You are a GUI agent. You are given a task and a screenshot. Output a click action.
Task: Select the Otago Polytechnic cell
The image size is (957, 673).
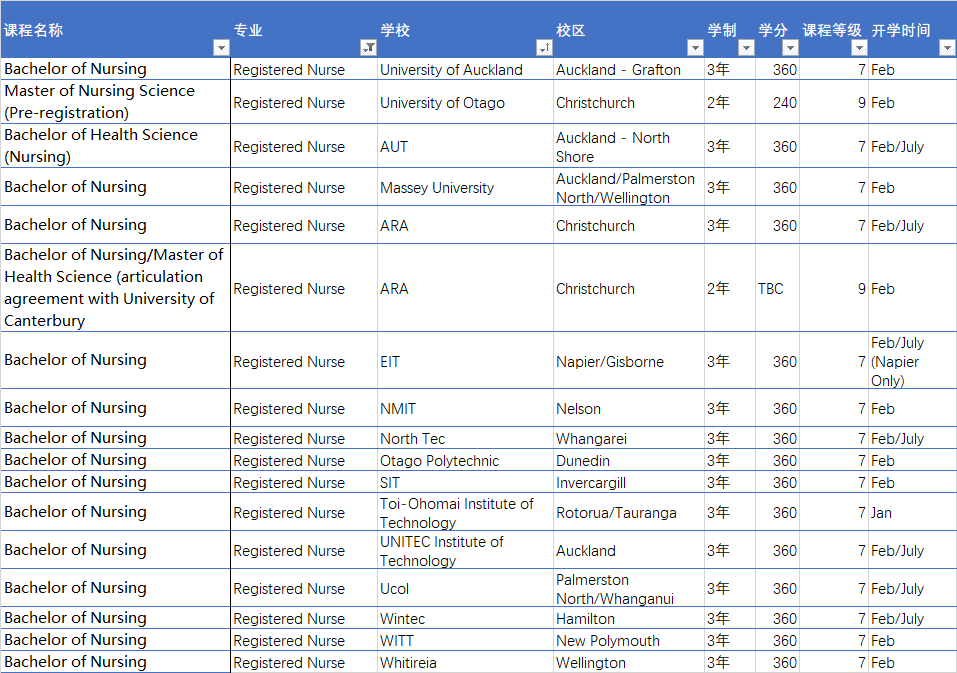click(x=465, y=460)
